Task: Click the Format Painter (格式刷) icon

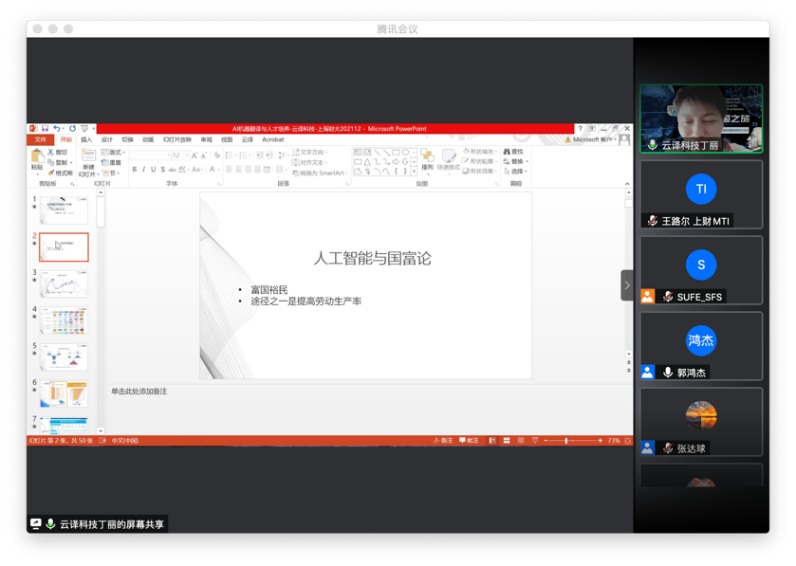Action: (x=61, y=173)
